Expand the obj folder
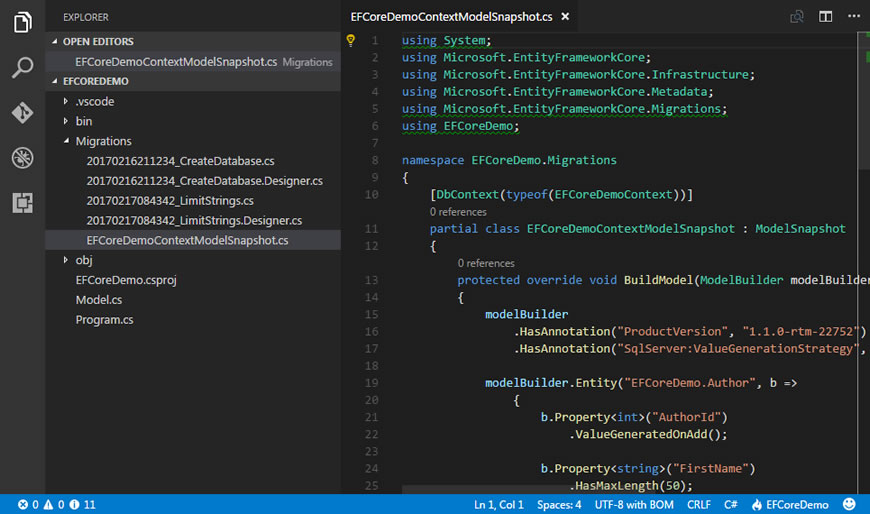Screen dimensions: 870x514 (84, 260)
